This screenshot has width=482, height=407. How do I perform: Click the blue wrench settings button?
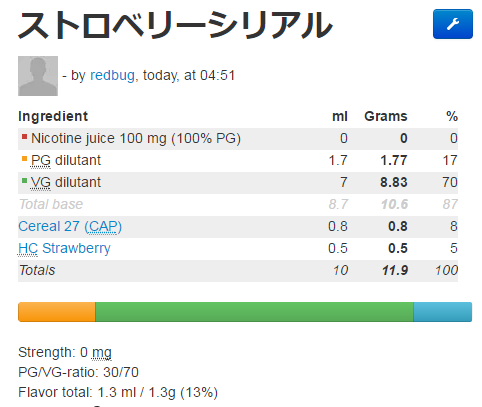453,24
